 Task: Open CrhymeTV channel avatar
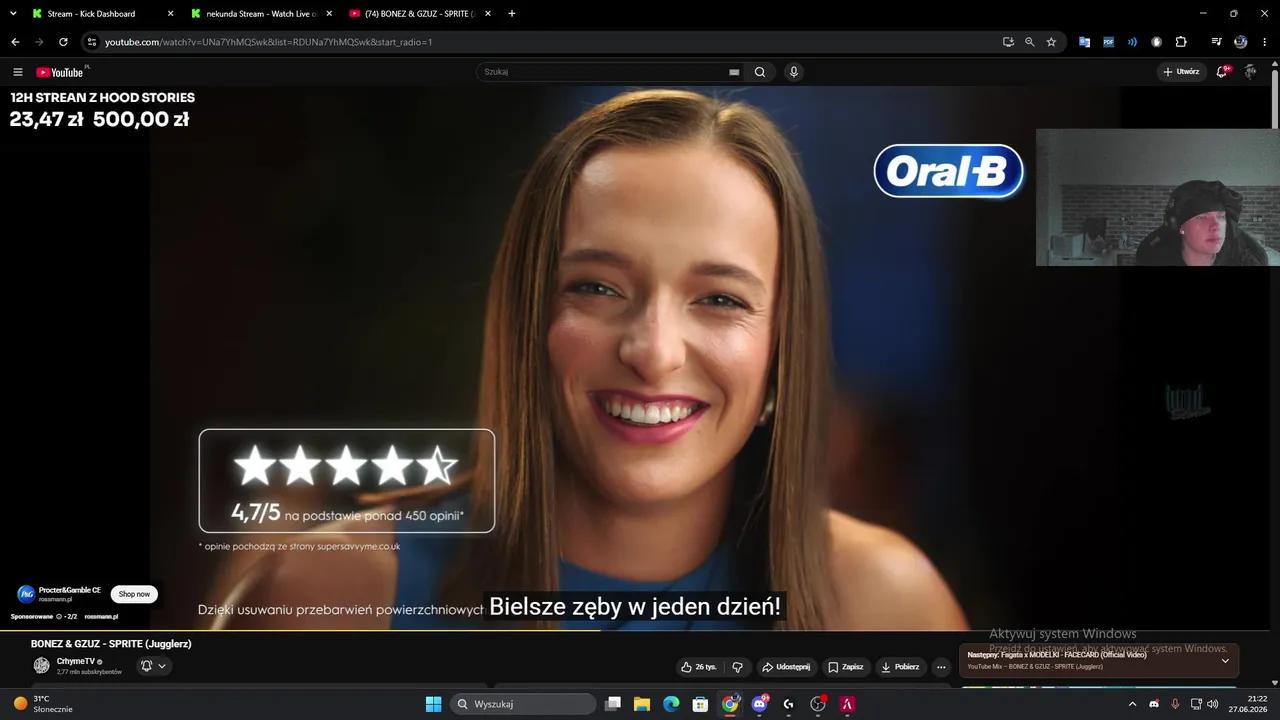click(x=41, y=666)
